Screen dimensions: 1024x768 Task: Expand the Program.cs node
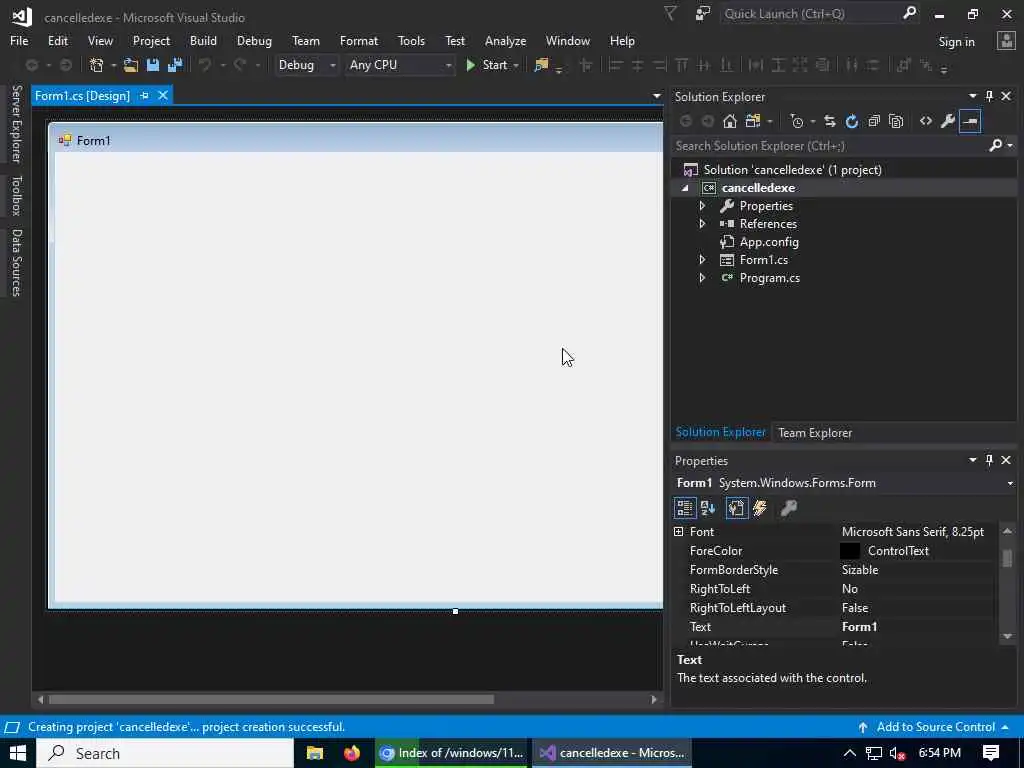(702, 278)
